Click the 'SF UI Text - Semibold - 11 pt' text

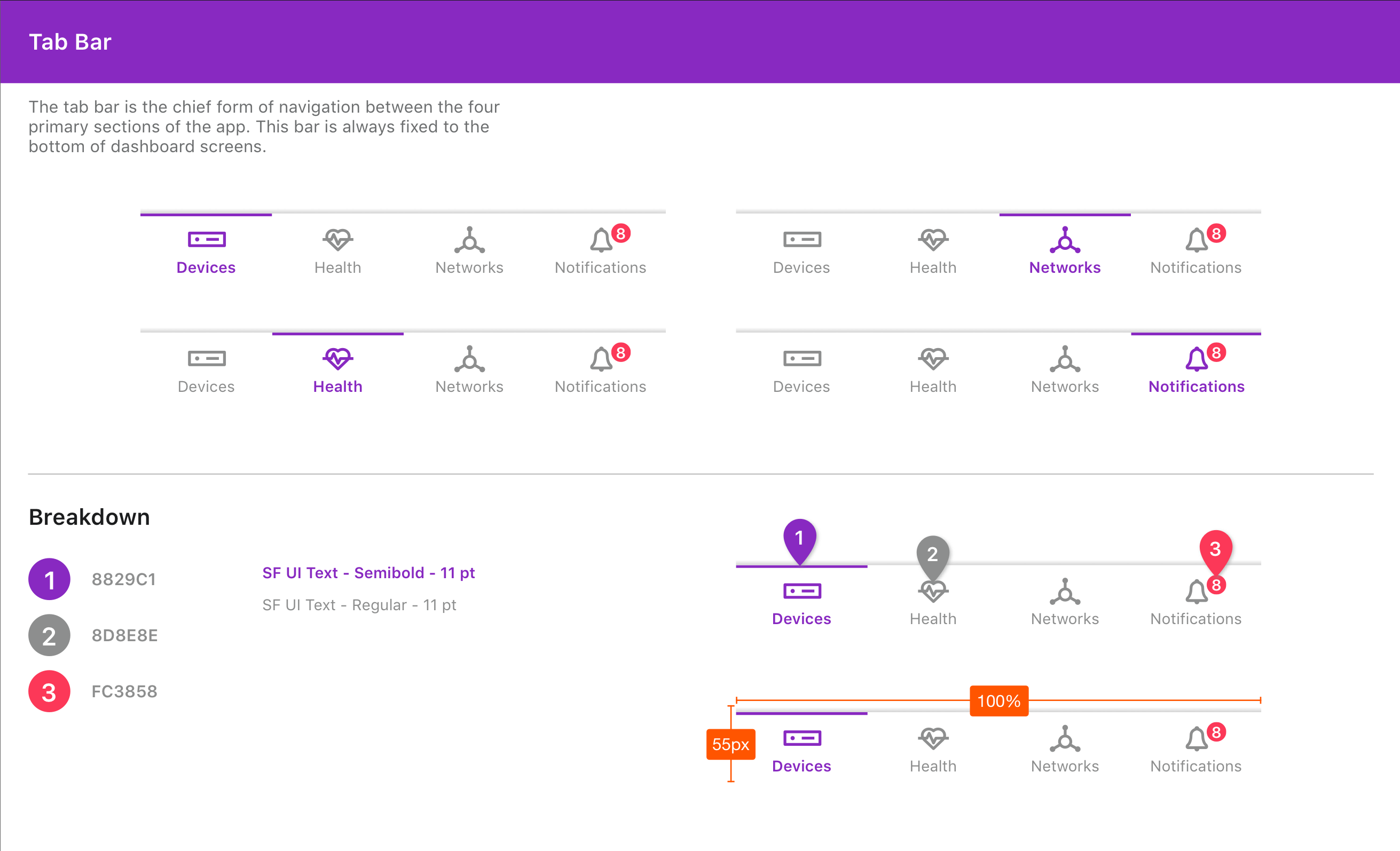click(369, 573)
